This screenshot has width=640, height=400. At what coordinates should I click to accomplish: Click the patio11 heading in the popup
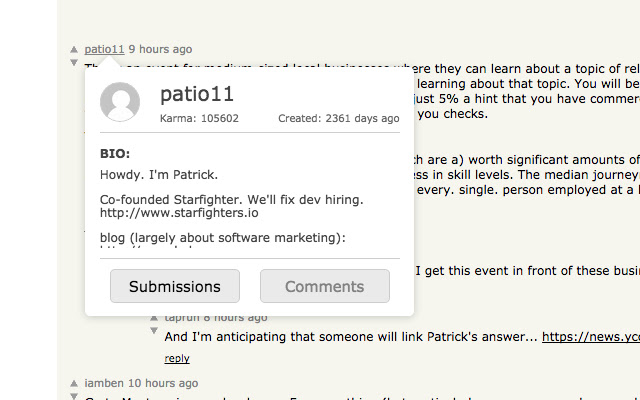click(197, 95)
